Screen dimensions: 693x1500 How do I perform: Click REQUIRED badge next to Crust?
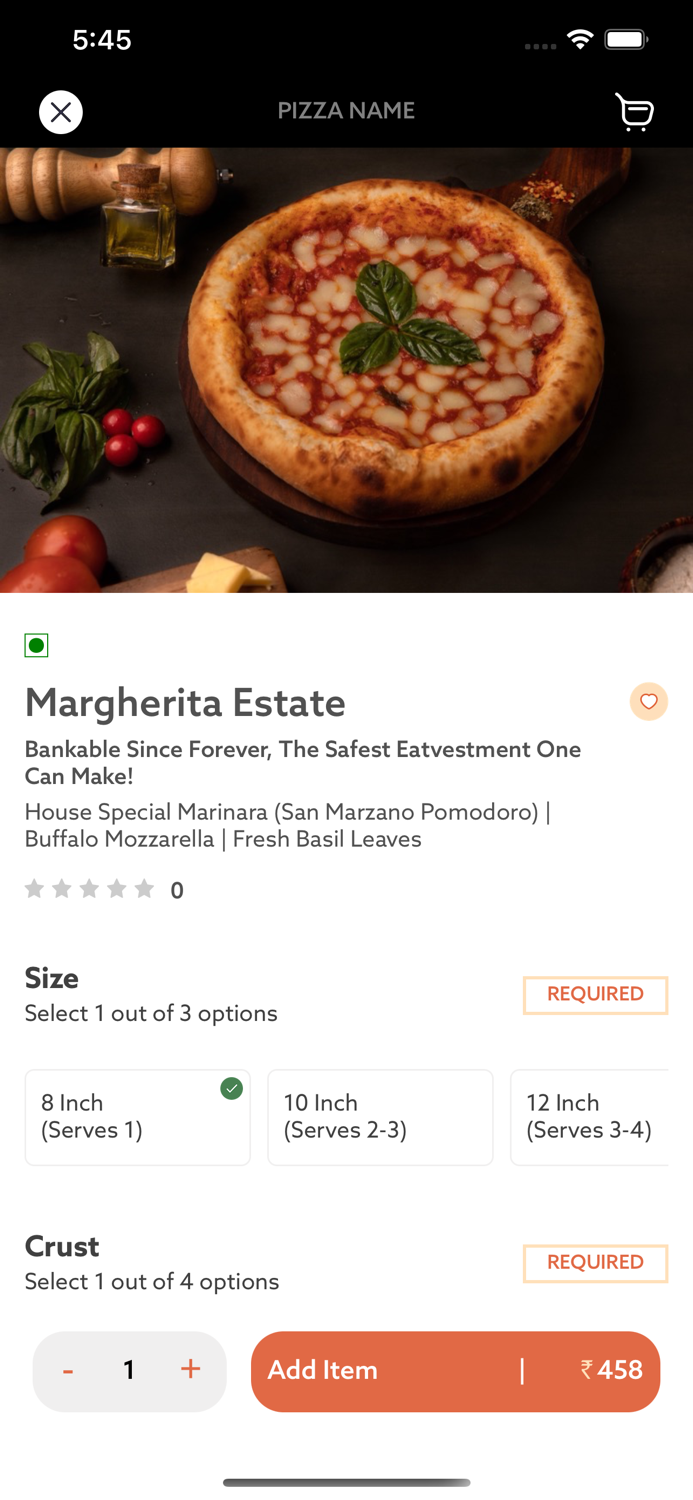tap(595, 1263)
